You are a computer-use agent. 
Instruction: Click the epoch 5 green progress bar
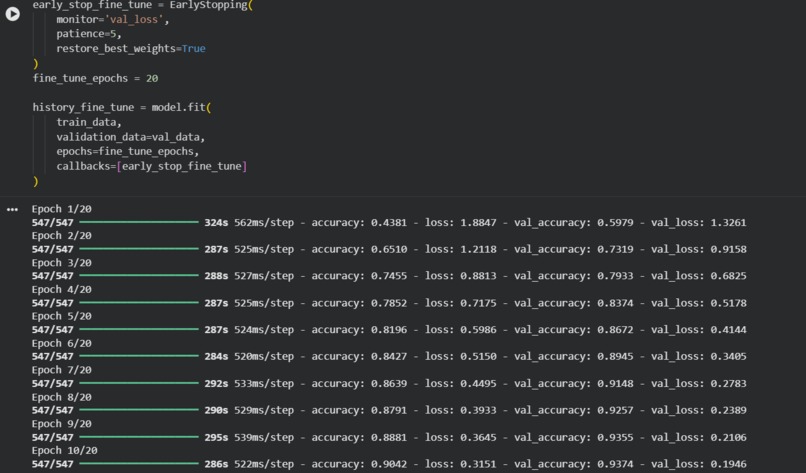click(x=139, y=329)
